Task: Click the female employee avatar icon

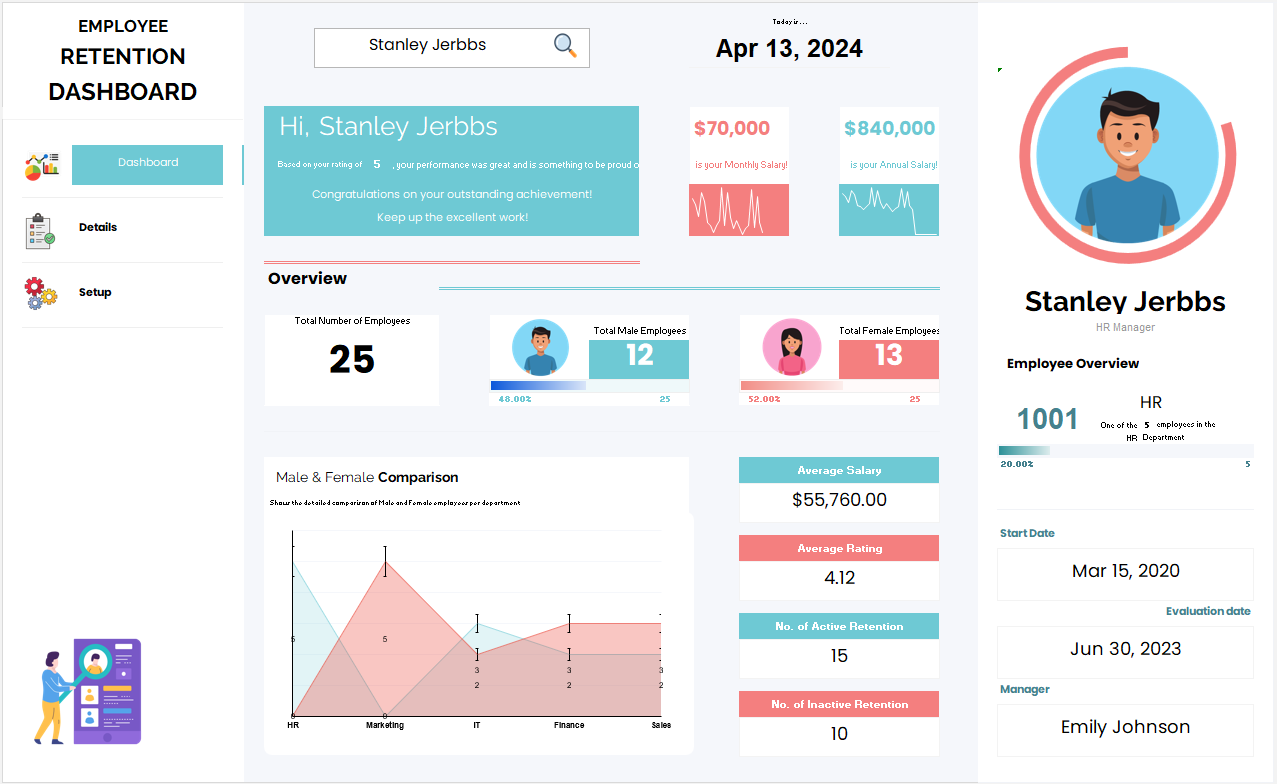Action: tap(791, 349)
